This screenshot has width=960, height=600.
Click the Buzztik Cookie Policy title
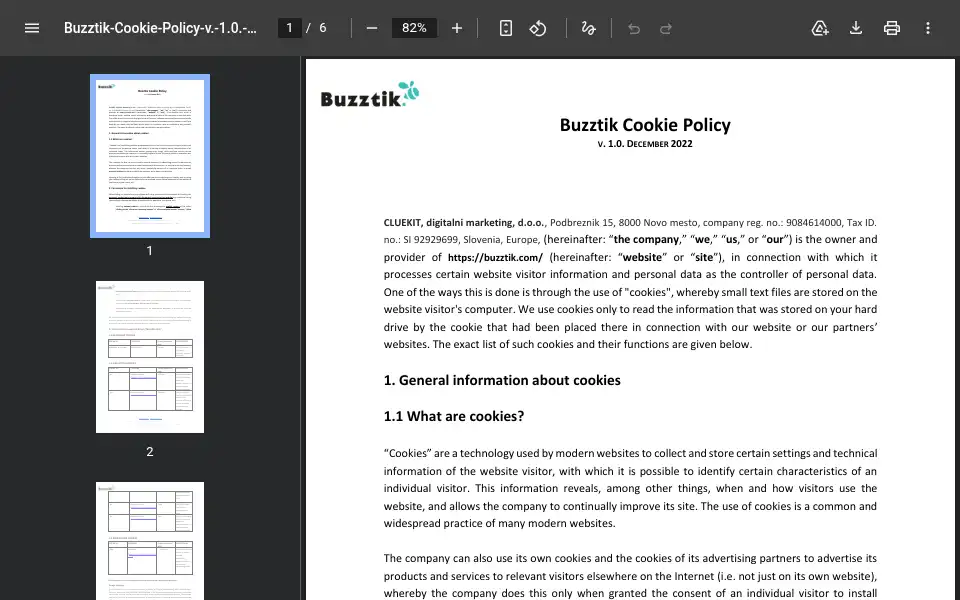(645, 125)
